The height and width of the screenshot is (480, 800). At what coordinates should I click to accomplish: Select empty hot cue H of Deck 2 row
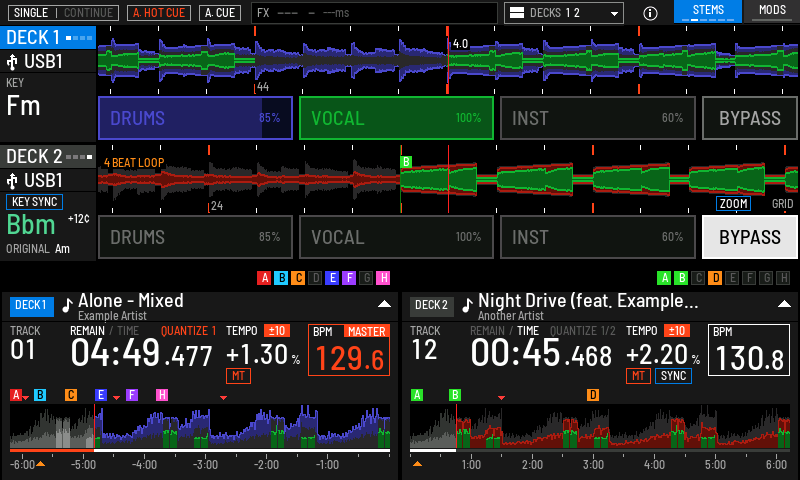click(783, 278)
